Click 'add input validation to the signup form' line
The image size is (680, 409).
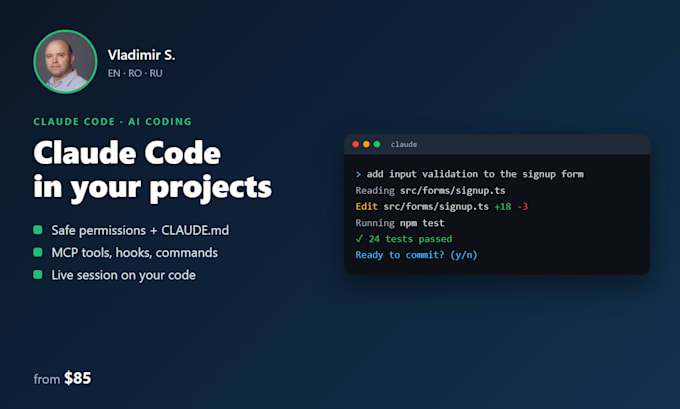coord(475,174)
